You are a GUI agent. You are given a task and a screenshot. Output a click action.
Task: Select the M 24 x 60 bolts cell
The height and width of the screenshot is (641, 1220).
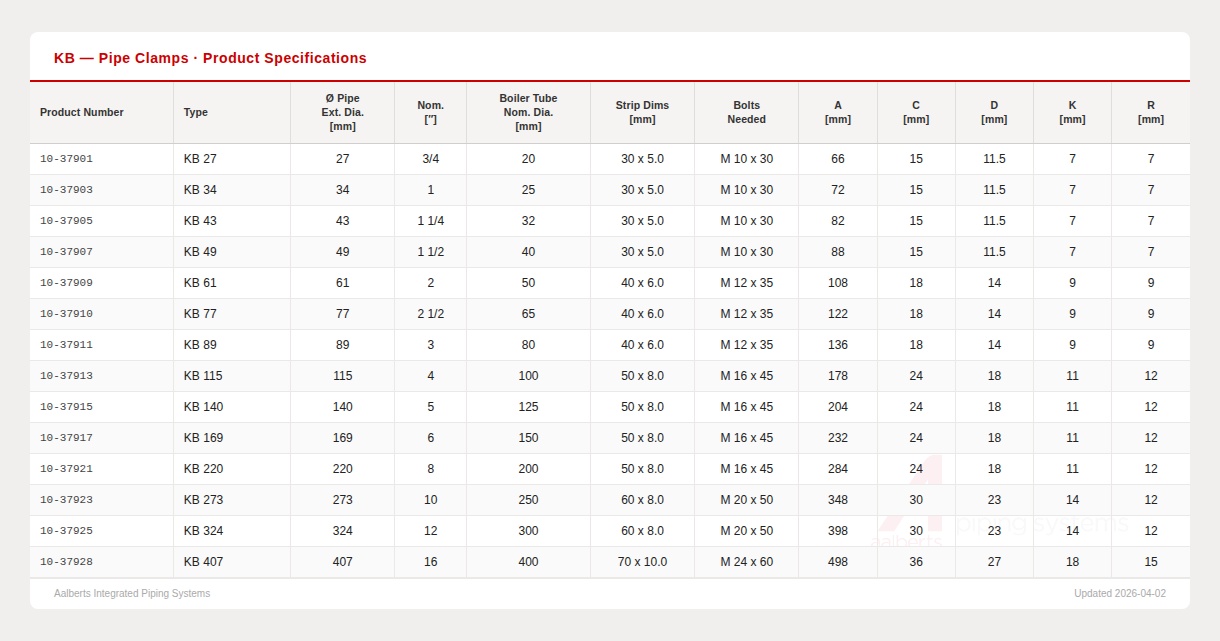pos(746,562)
